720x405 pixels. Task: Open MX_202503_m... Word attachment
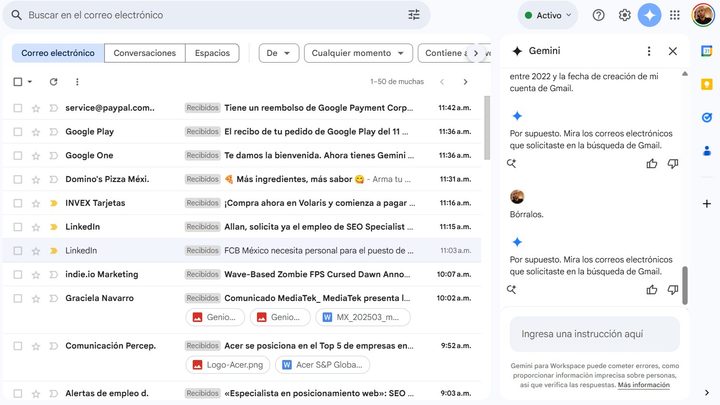point(363,317)
